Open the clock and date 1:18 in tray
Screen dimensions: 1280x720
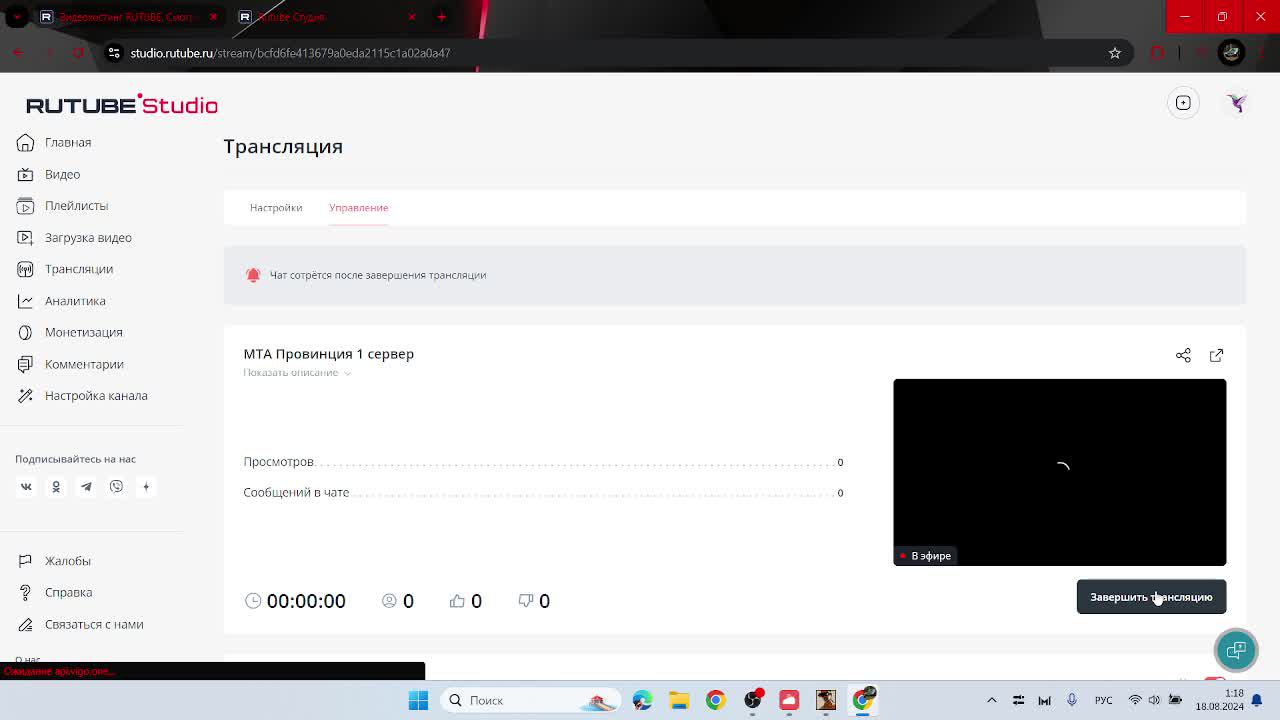click(1219, 700)
